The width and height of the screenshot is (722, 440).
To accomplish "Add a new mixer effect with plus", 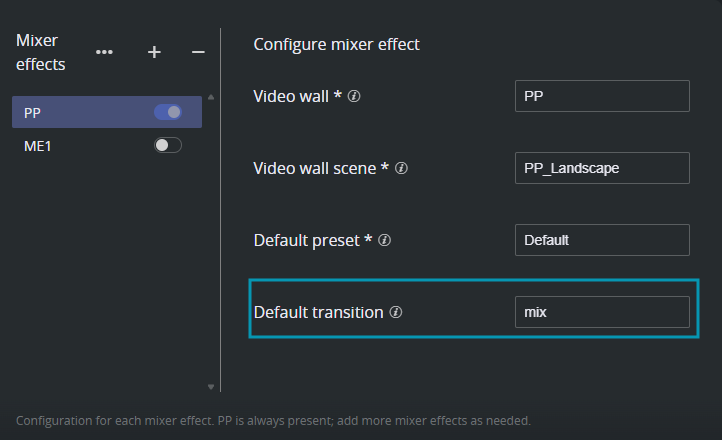I will coord(154,52).
